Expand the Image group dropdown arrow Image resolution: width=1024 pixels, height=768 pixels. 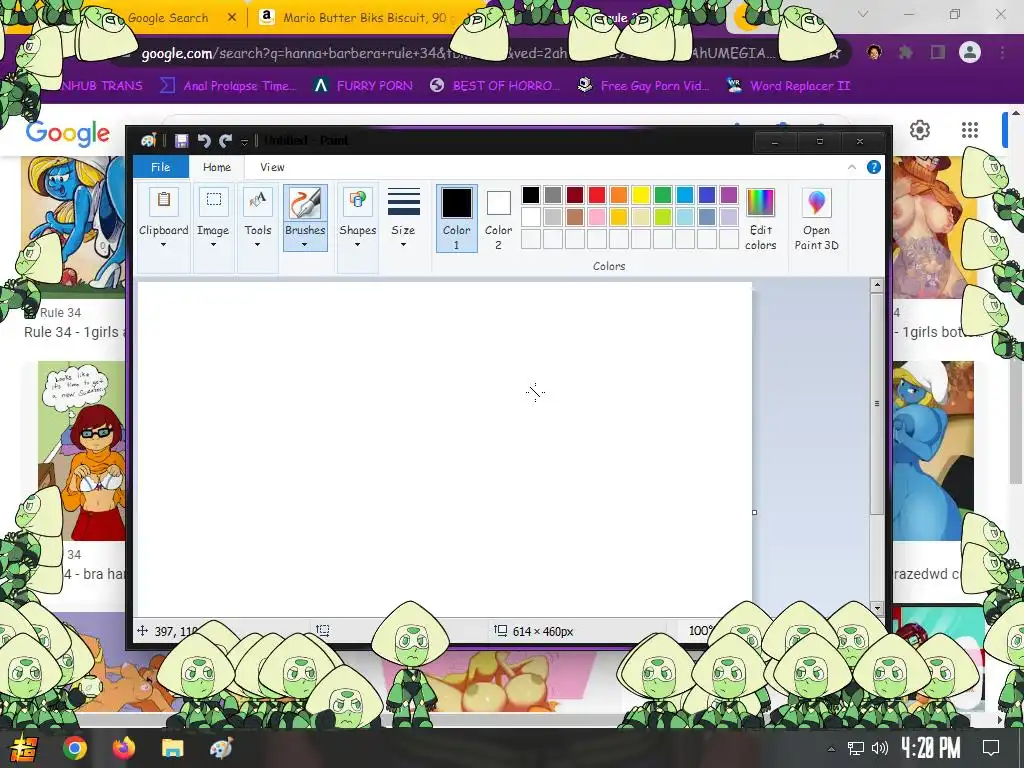click(x=214, y=245)
